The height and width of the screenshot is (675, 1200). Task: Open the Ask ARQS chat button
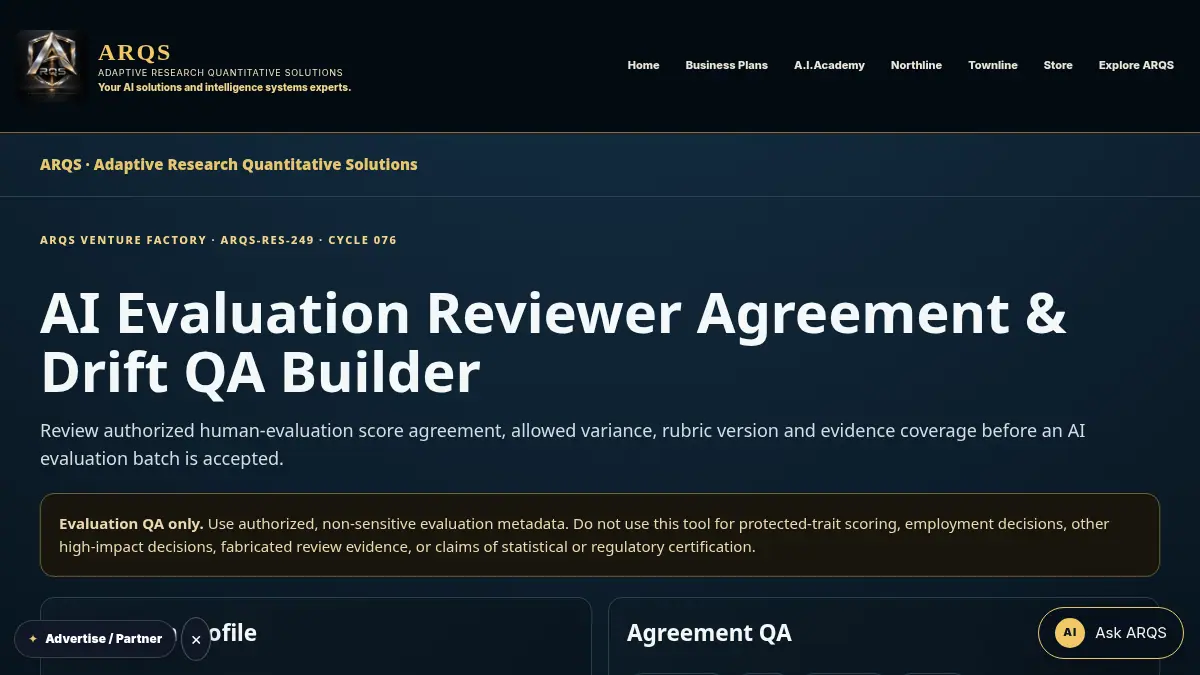pos(1110,633)
